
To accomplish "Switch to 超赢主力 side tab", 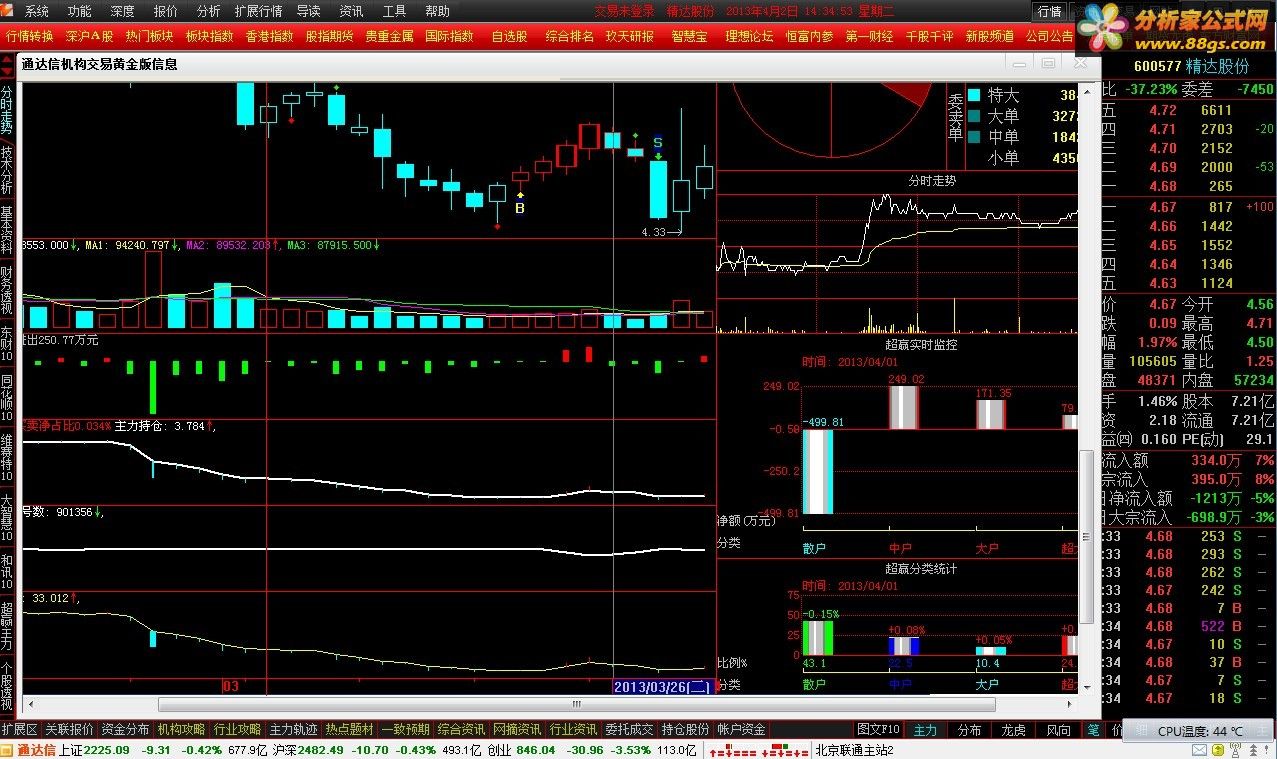I will [7, 626].
